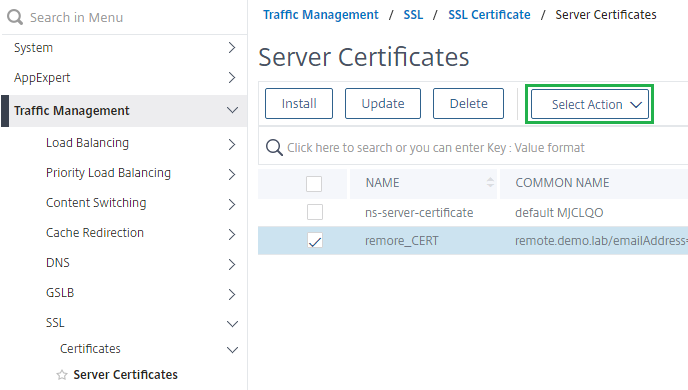Click the ns-server-certificate name cell
688x390 pixels.
click(x=419, y=213)
